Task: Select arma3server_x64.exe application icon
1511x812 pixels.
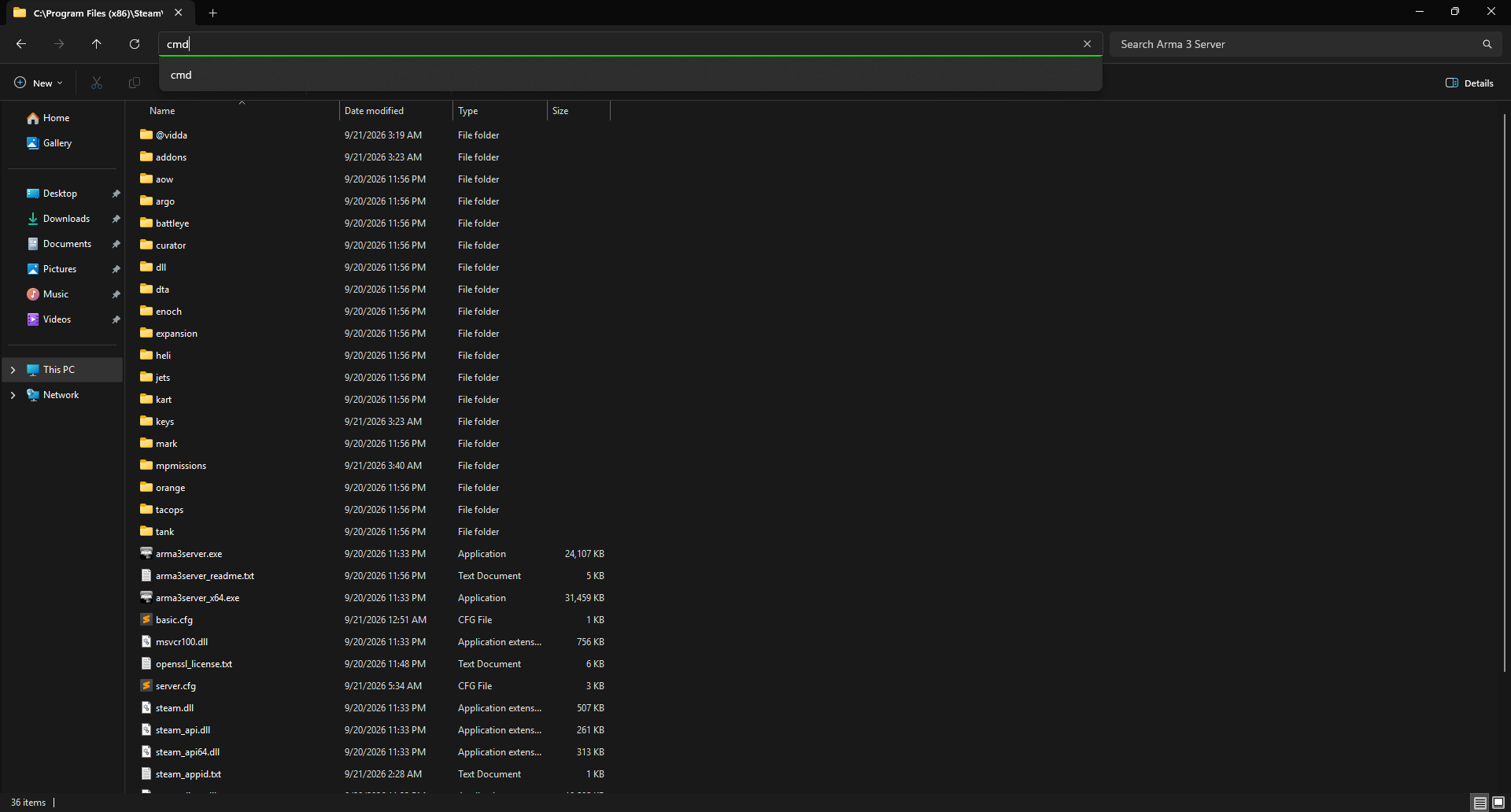Action: click(146, 597)
